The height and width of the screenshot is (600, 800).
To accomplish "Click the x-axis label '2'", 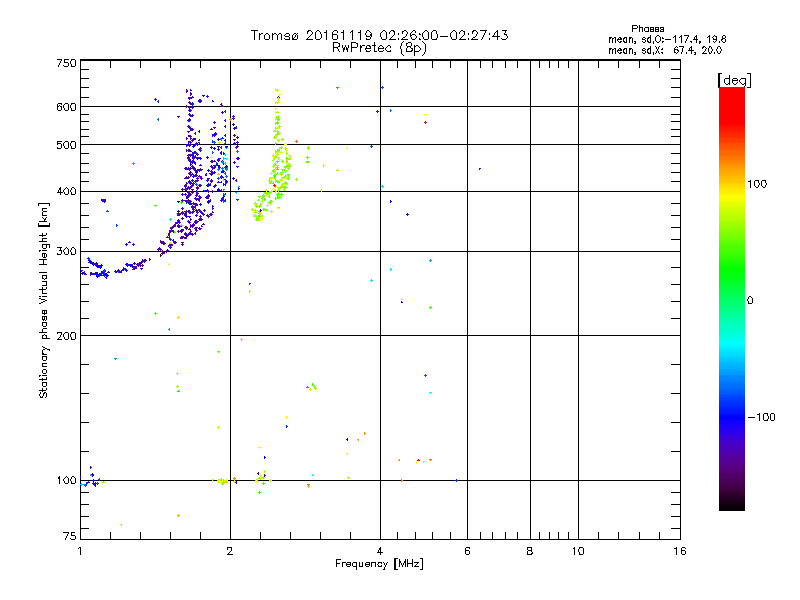I will tap(230, 551).
